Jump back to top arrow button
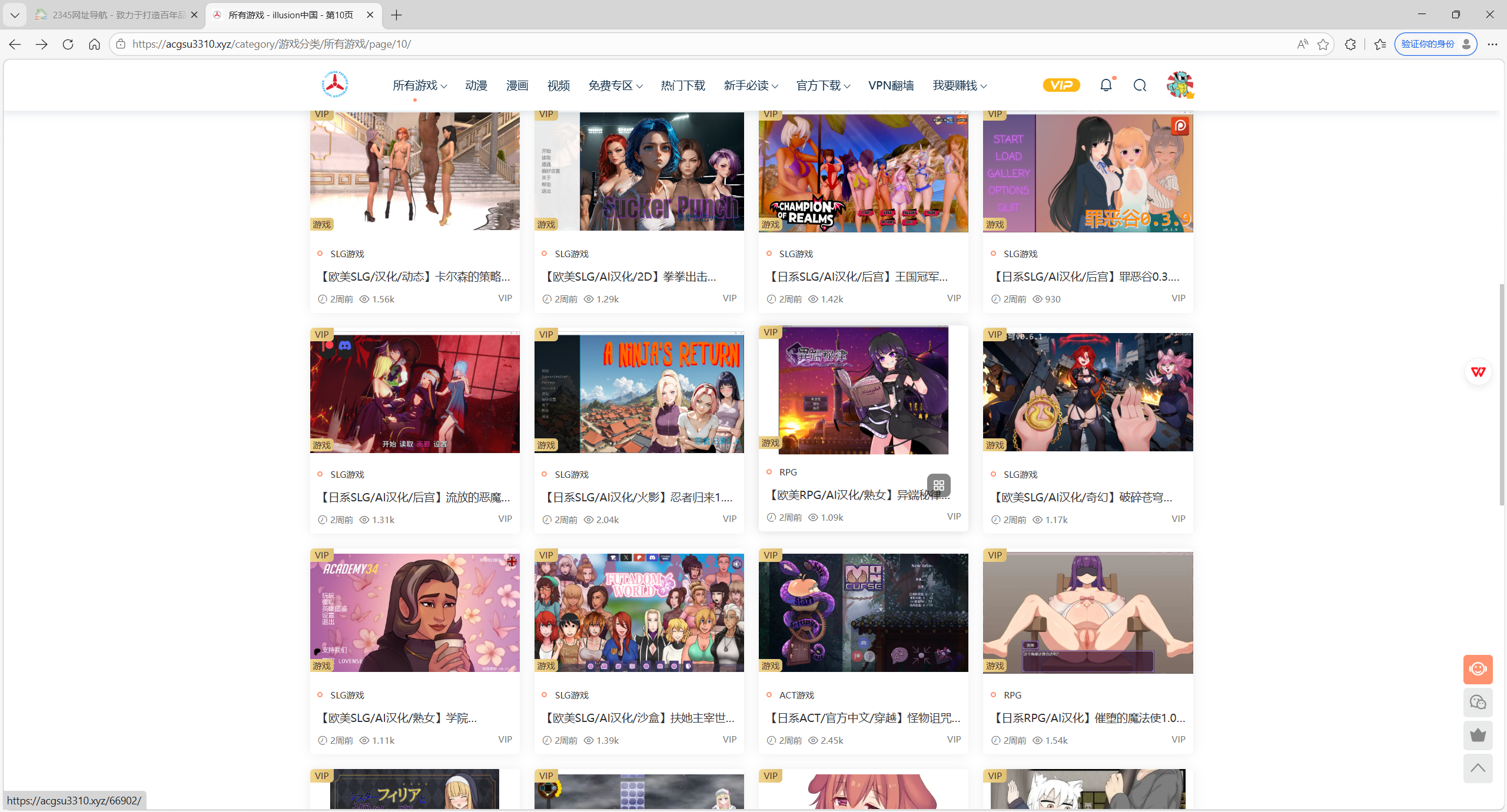This screenshot has width=1507, height=812. point(1478,768)
